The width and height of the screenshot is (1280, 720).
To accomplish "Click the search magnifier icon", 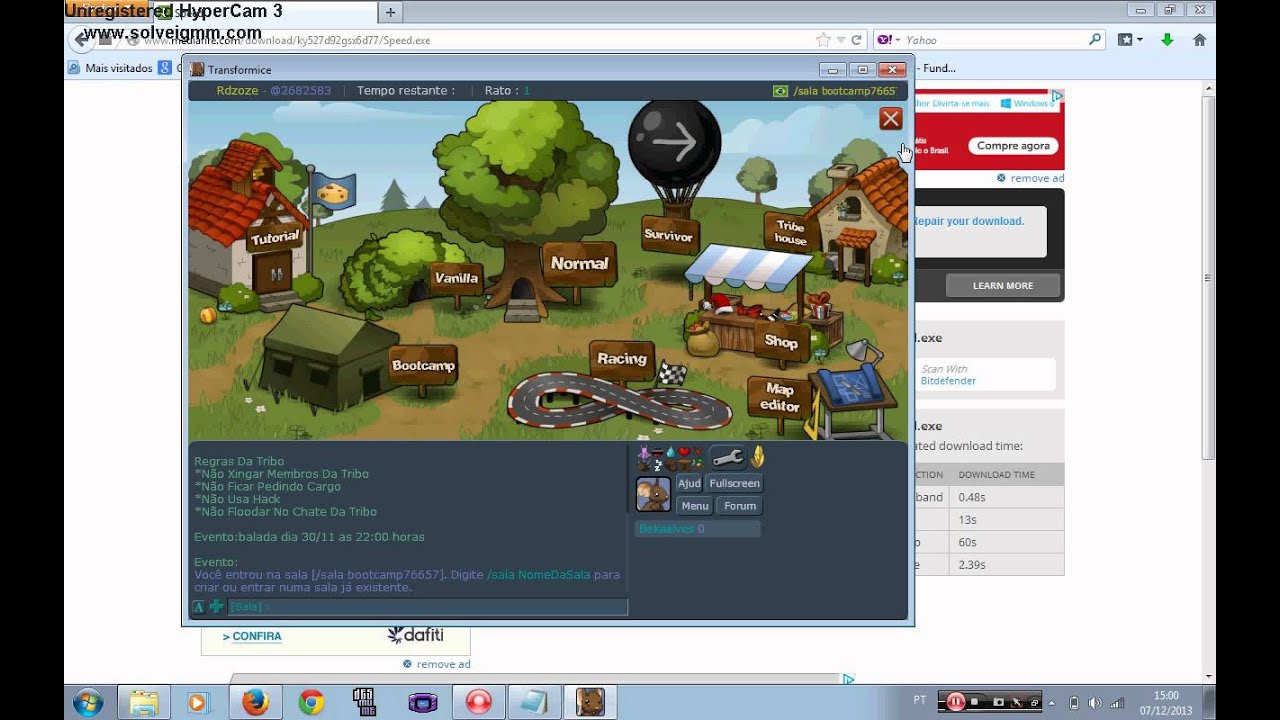I will [1095, 40].
